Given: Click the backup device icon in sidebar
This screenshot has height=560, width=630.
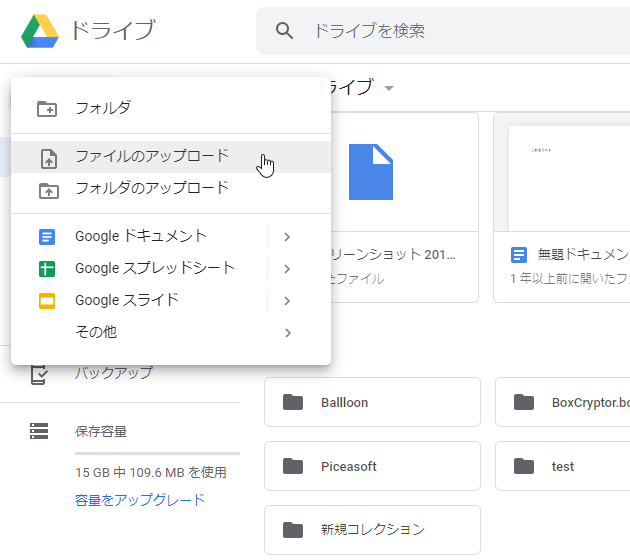Looking at the screenshot, I should [x=39, y=374].
